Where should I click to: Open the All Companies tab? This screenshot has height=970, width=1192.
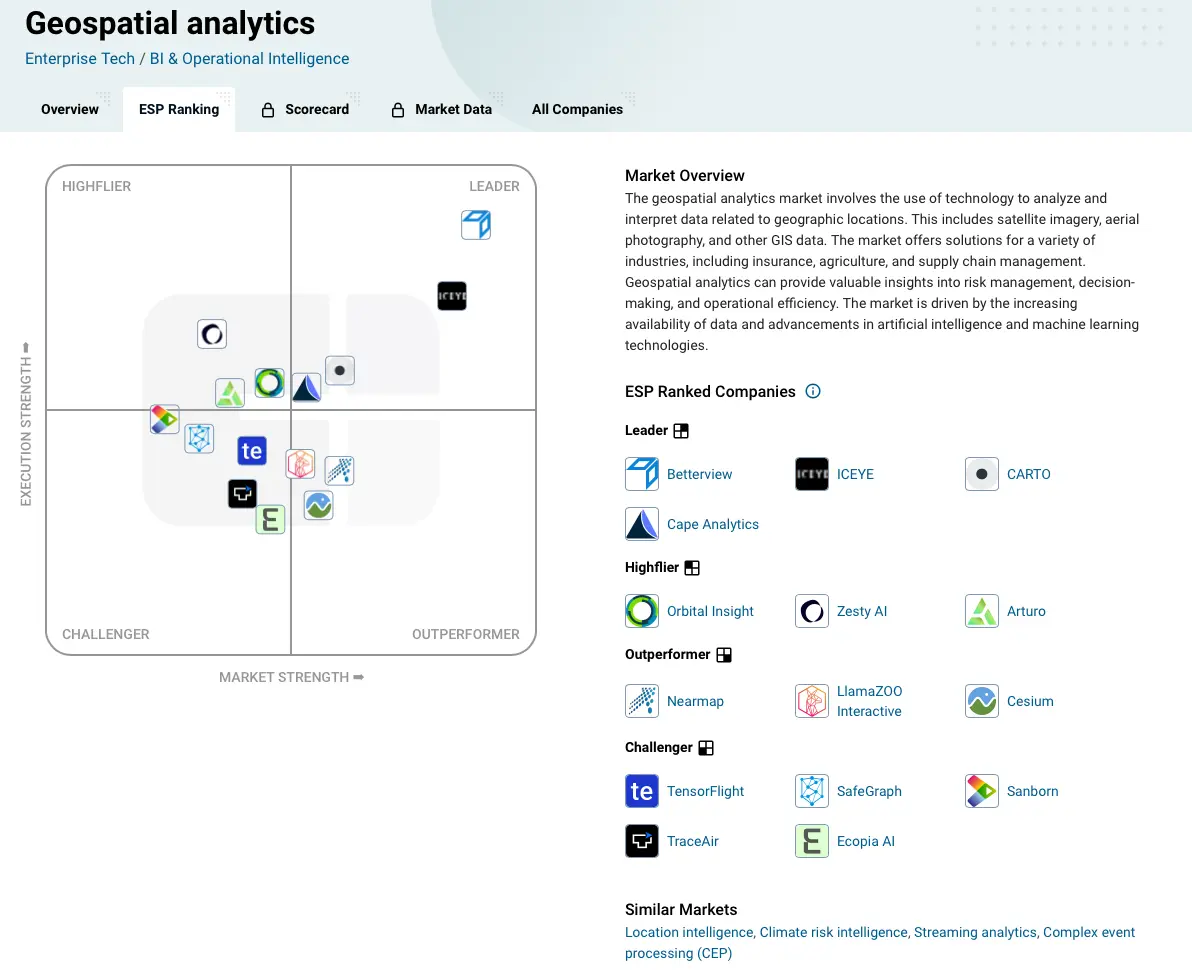point(577,109)
